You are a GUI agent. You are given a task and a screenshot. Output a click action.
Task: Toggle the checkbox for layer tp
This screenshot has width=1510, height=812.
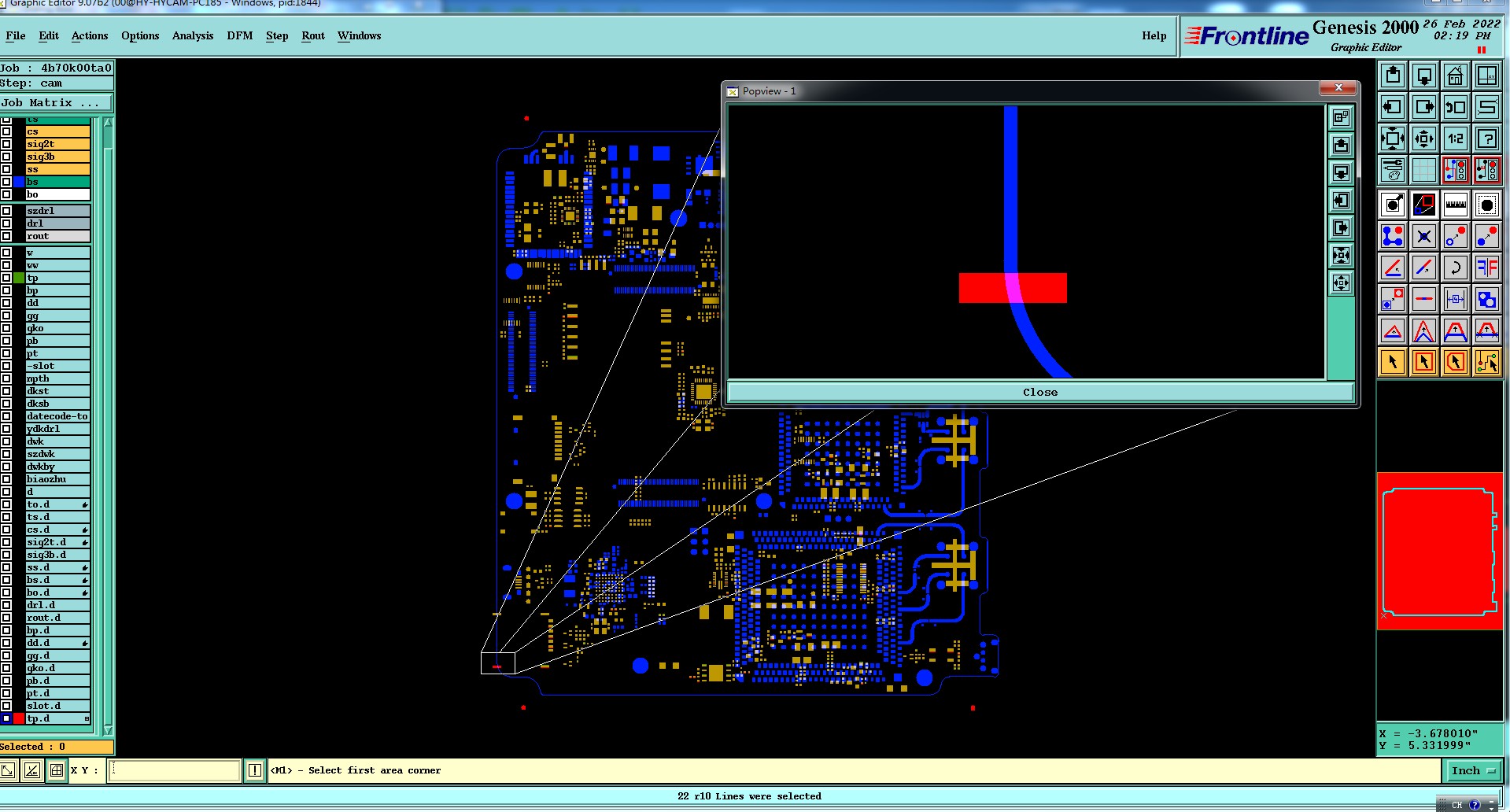click(x=6, y=278)
